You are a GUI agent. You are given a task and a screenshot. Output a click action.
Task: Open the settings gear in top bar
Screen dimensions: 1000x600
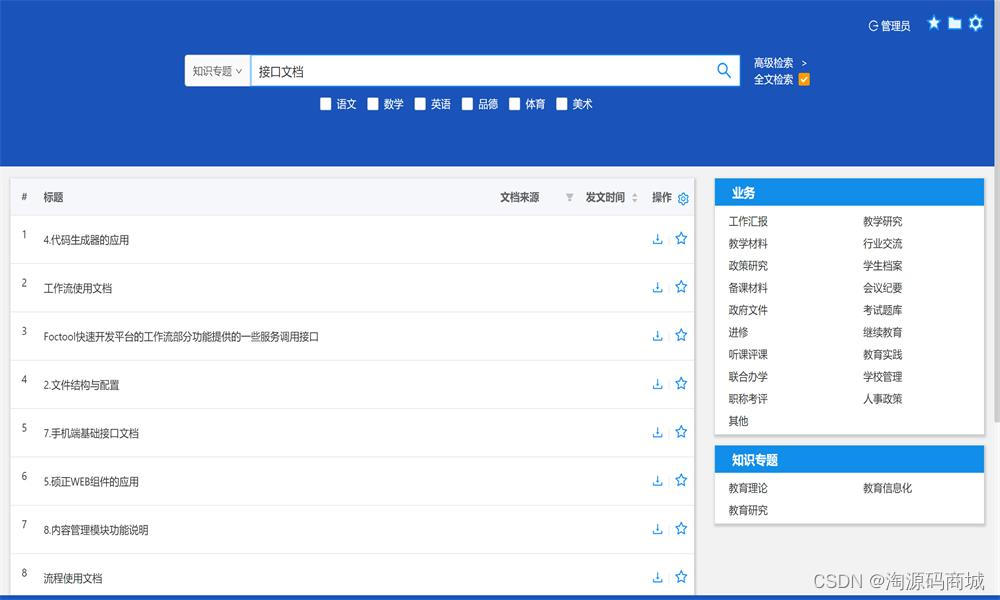tap(975, 23)
